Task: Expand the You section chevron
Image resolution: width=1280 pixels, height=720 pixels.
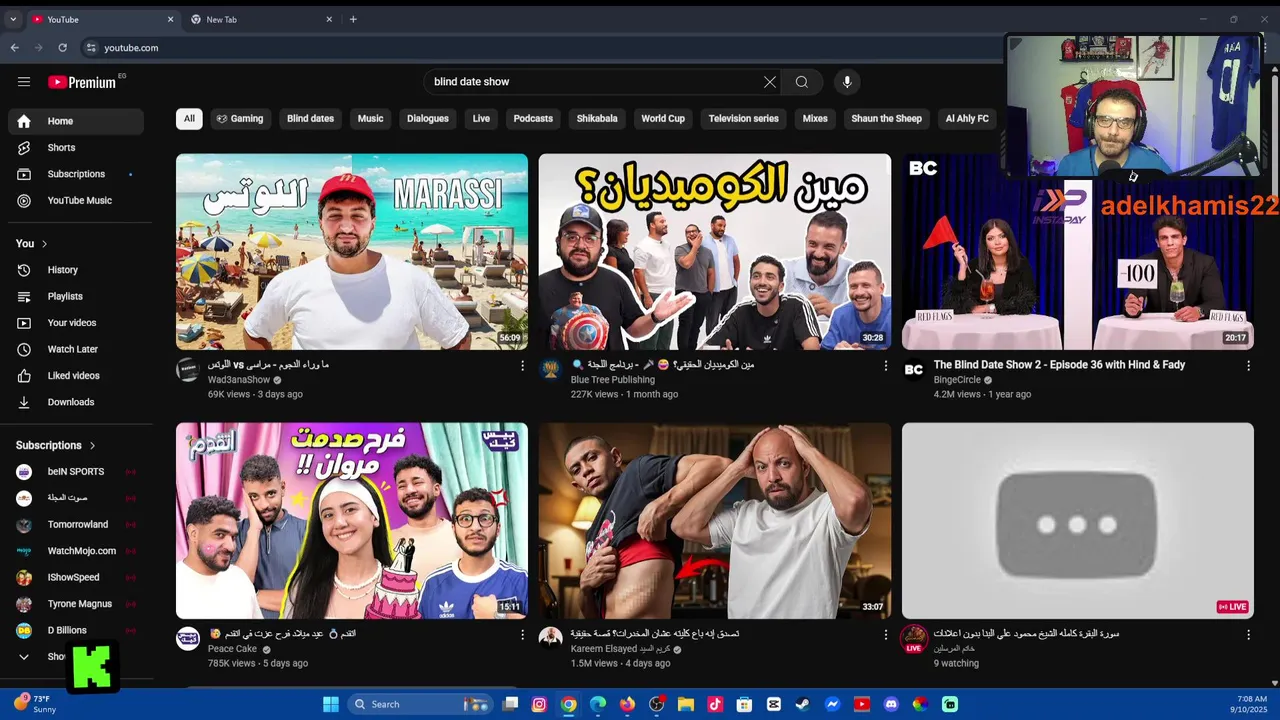Action: pyautogui.click(x=44, y=244)
